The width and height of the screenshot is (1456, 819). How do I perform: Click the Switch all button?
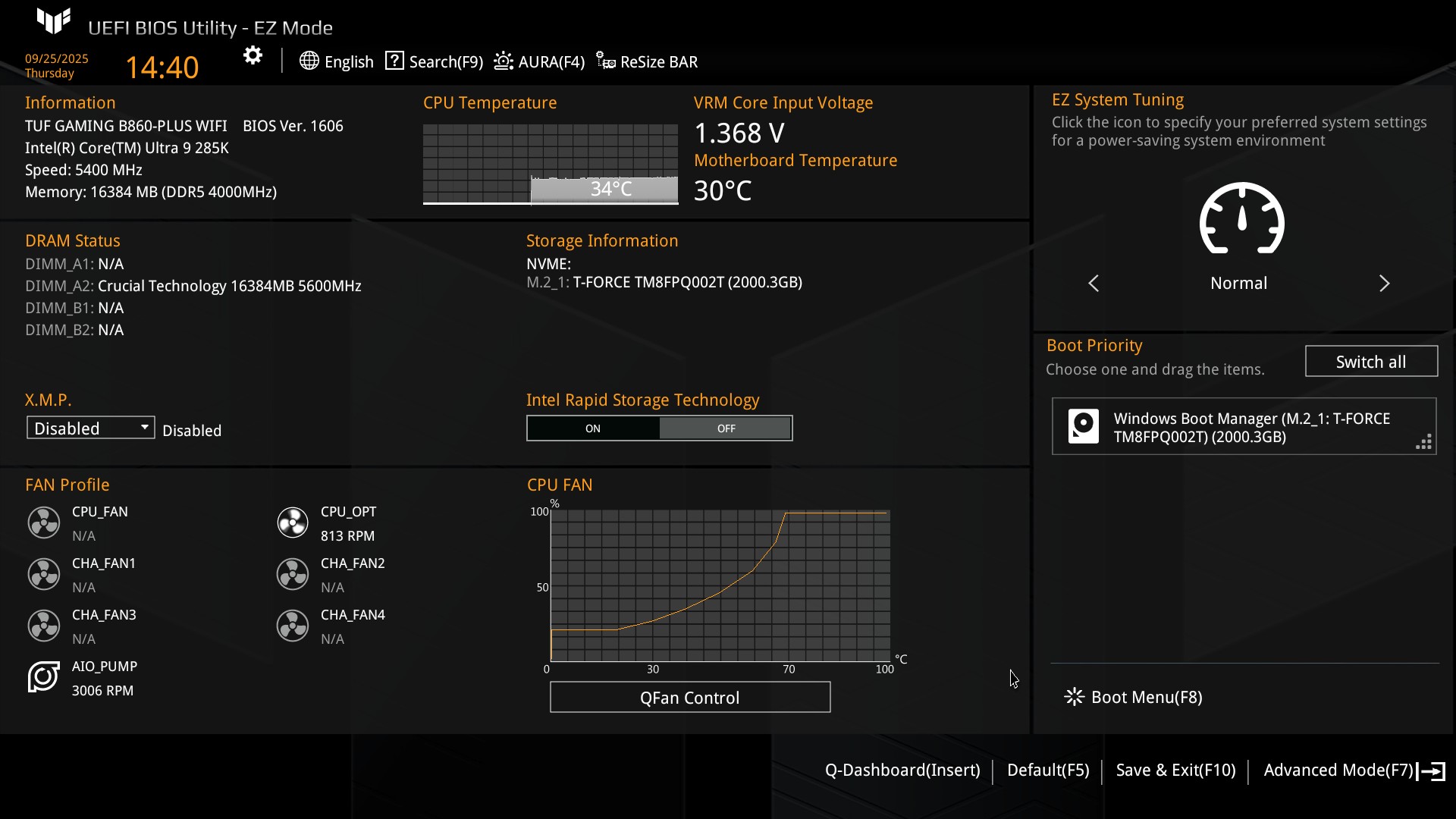(1371, 362)
